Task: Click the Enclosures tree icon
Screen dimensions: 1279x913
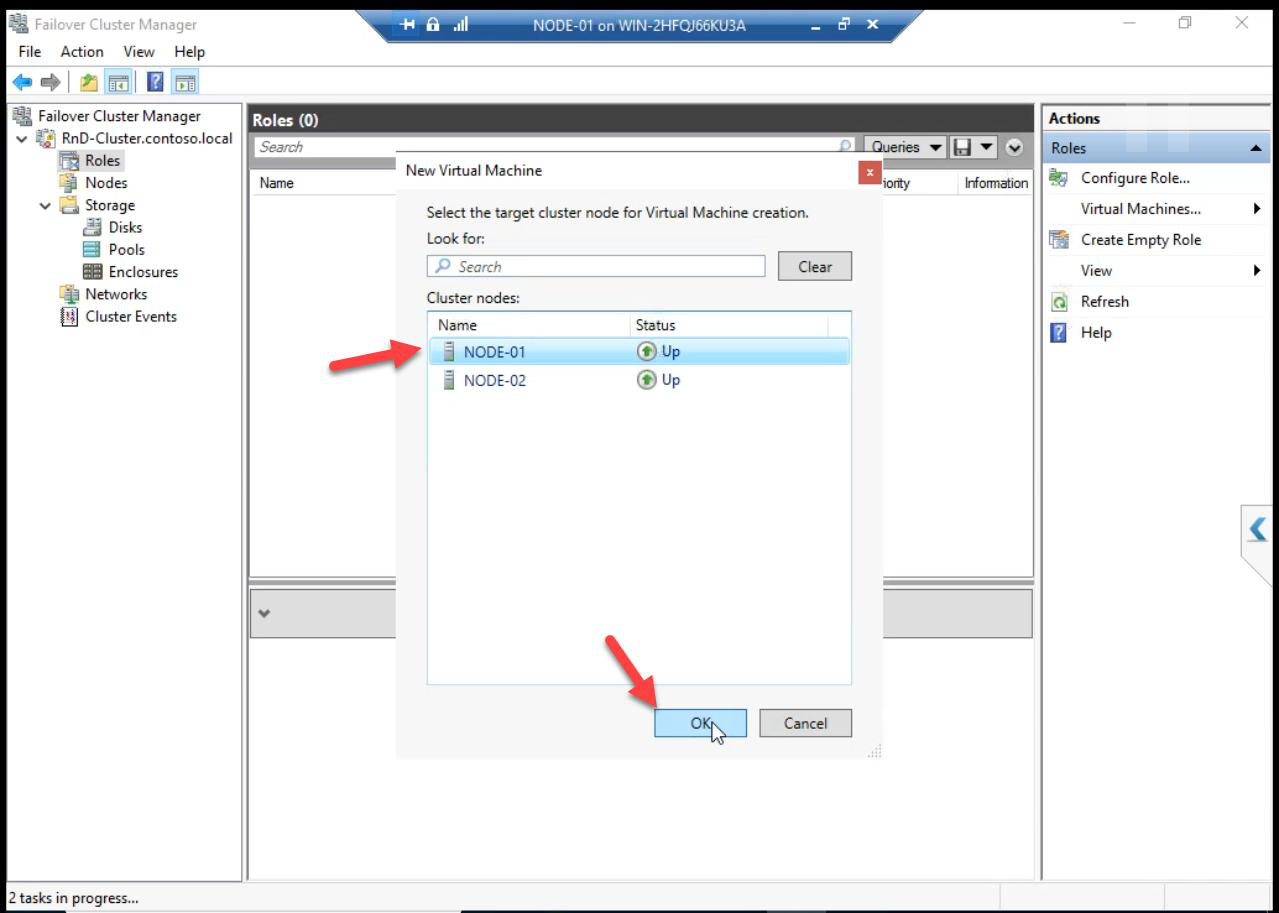Action: [x=93, y=272]
